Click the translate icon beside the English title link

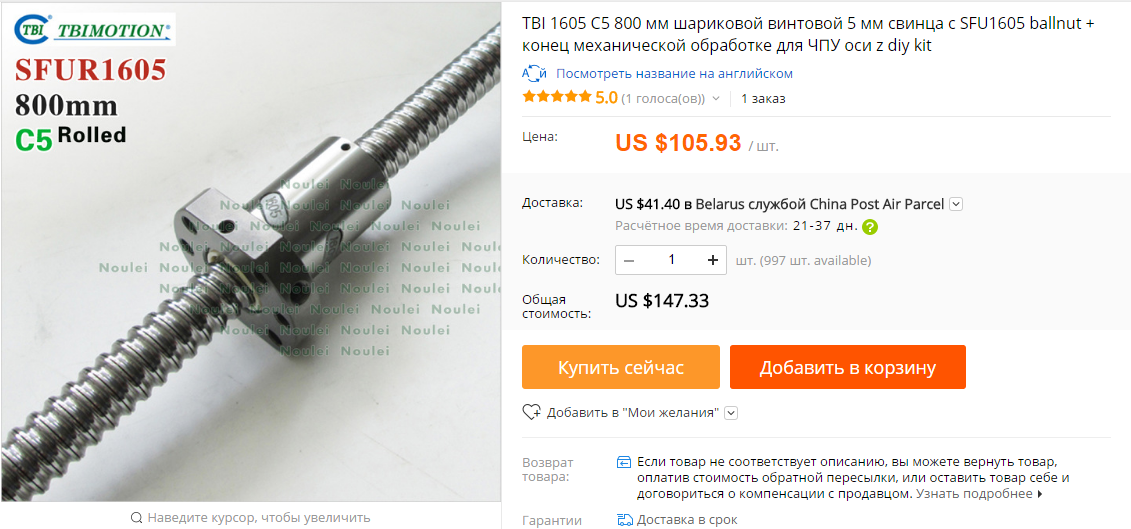pos(534,74)
